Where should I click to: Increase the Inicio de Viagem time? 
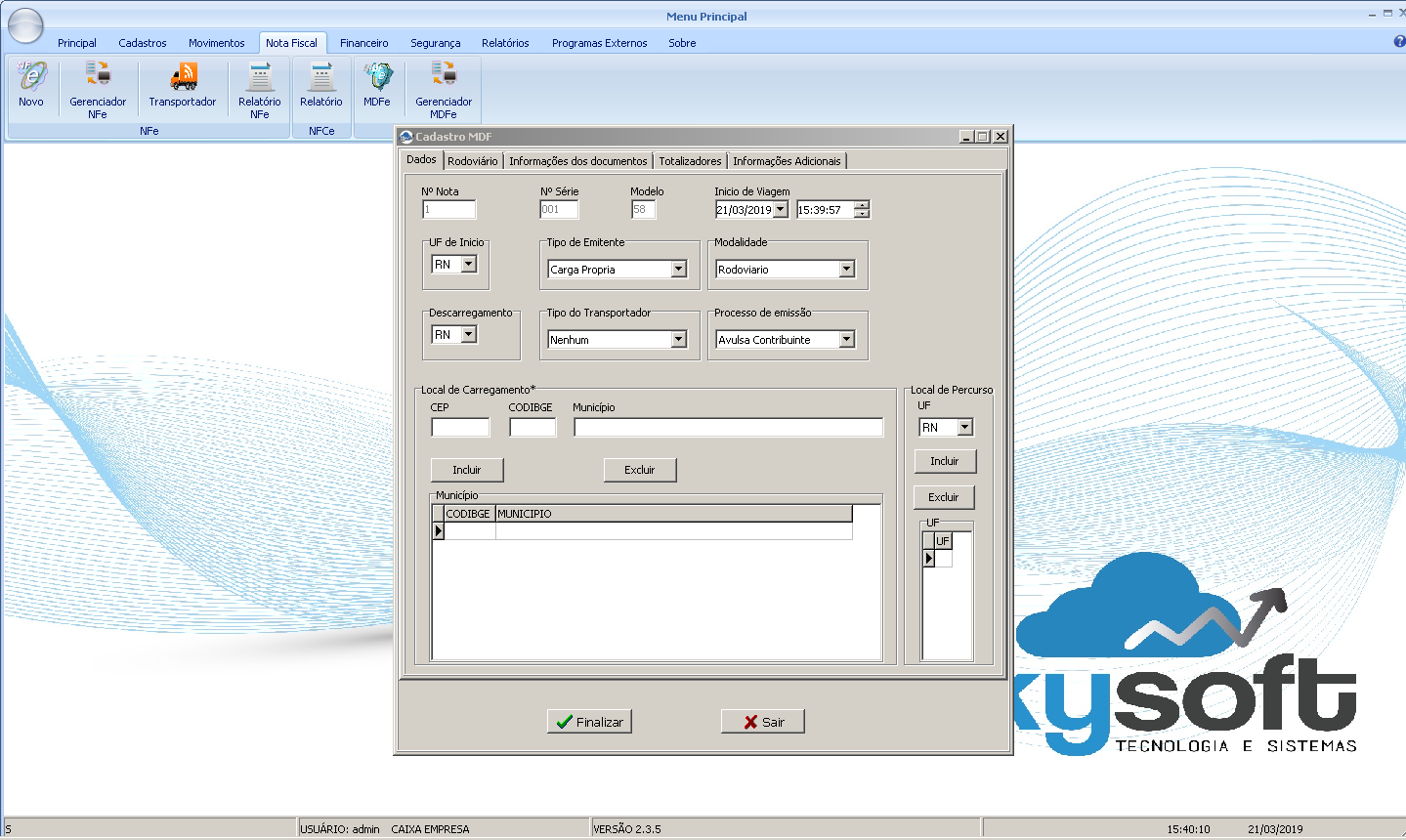[862, 205]
